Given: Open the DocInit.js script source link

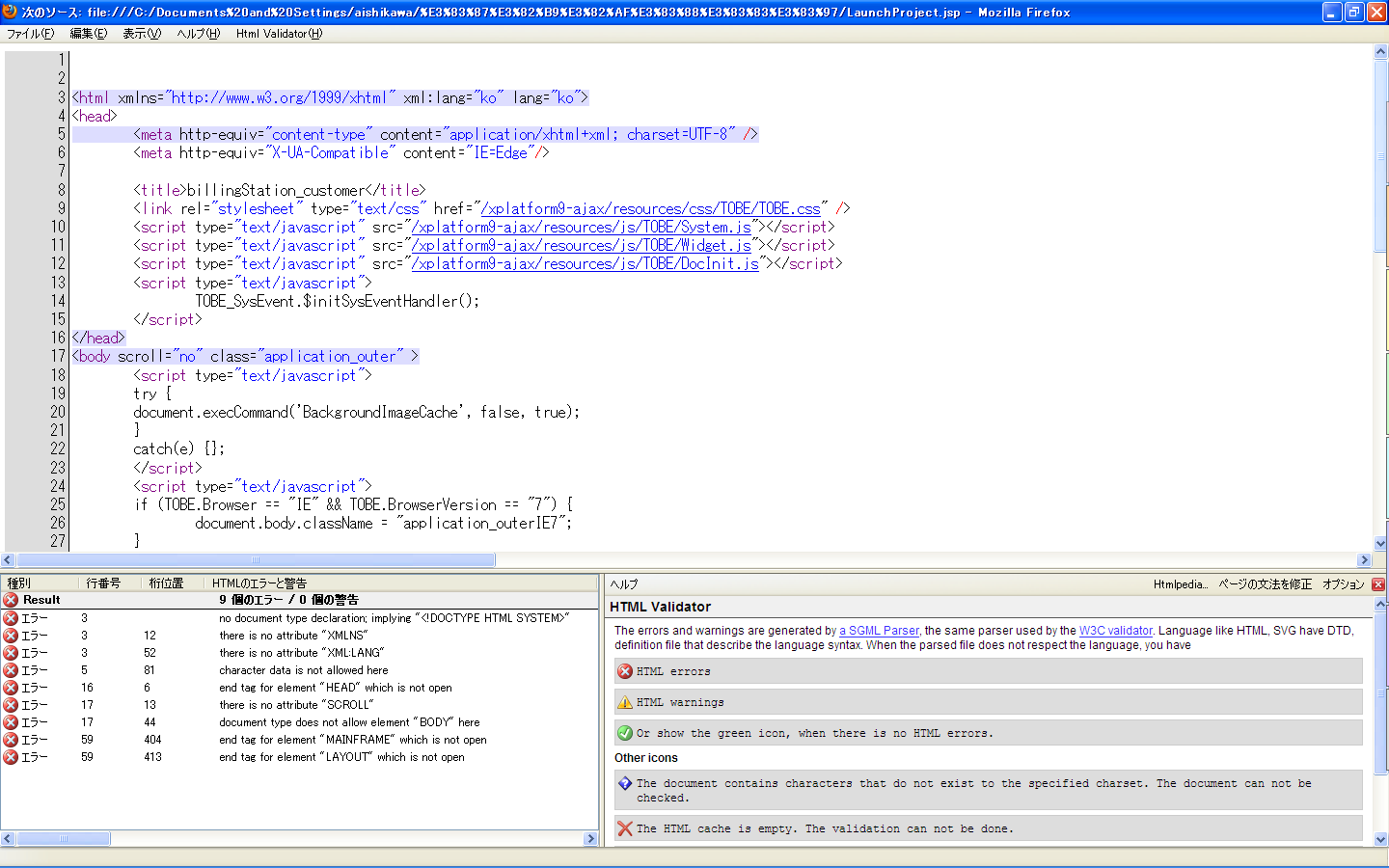Looking at the screenshot, I should click(x=586, y=263).
